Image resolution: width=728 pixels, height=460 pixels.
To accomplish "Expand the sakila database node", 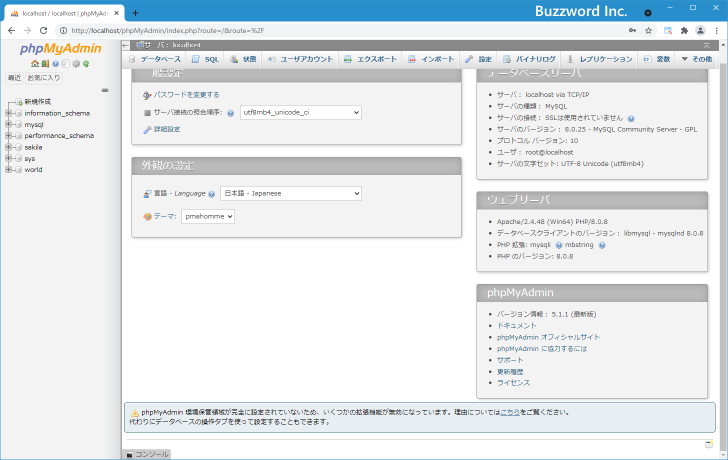I will (x=8, y=147).
